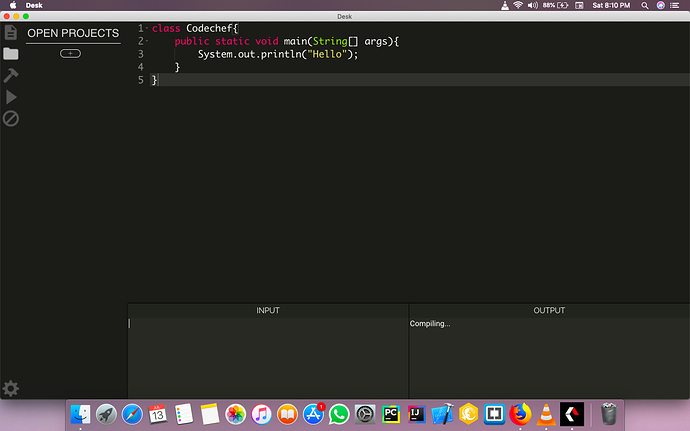Click inside the INPUT text area
The height and width of the screenshot is (431, 690).
tap(268, 357)
